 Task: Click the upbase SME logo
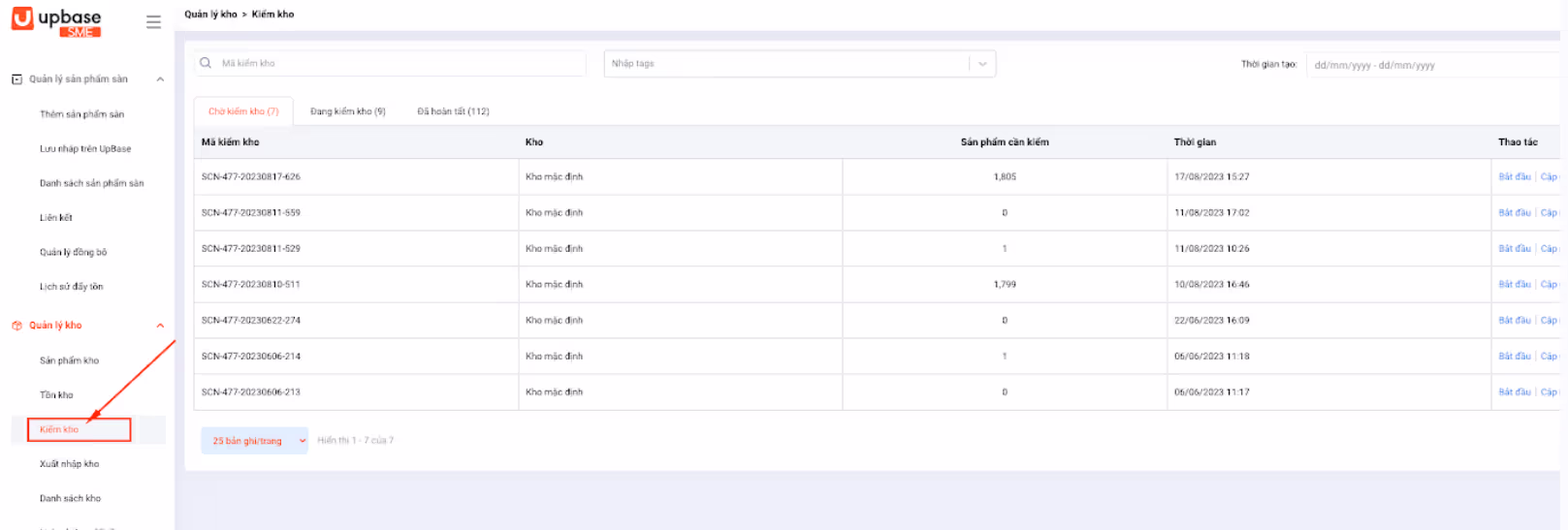(x=56, y=22)
